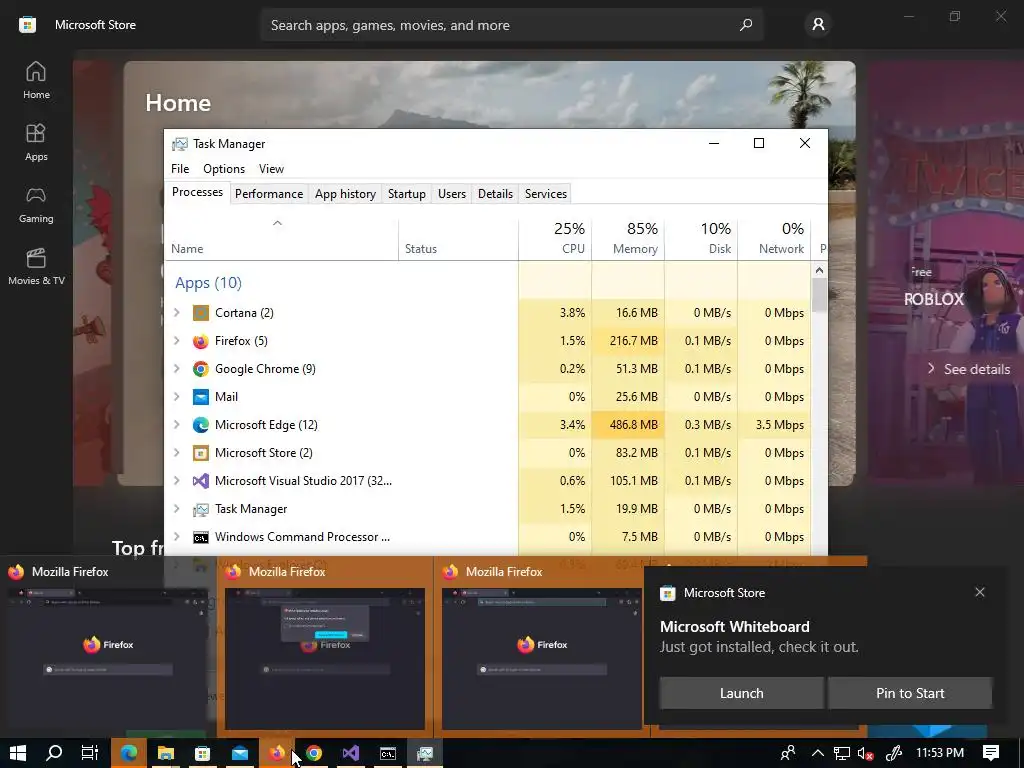The width and height of the screenshot is (1024, 768).
Task: Sort by the Network column header
Action: pyautogui.click(x=775, y=238)
